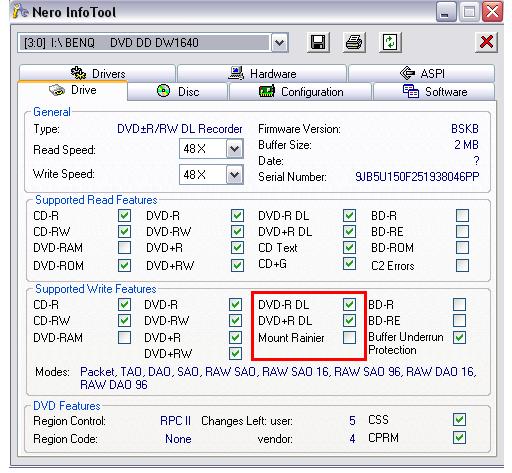Click the user changes left value 5
The height and width of the screenshot is (473, 512).
pyautogui.click(x=352, y=421)
